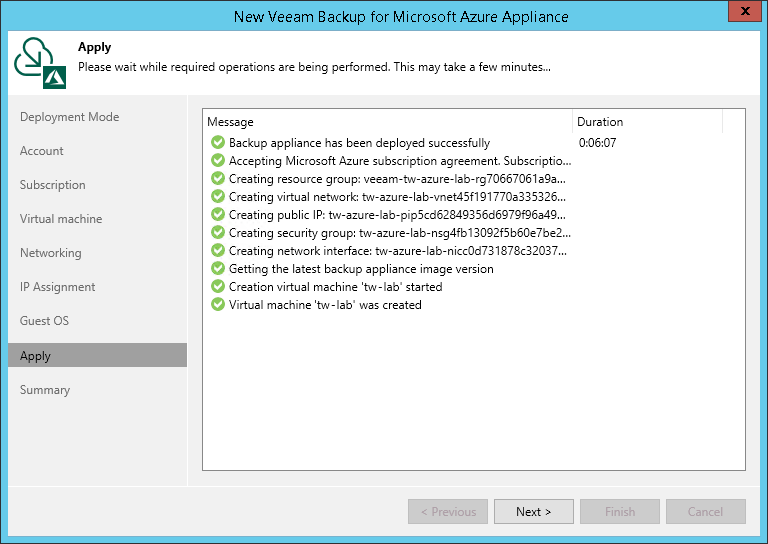768x544 pixels.
Task: Click green check icon beside 'Creating virtual network'
Action: [x=217, y=196]
